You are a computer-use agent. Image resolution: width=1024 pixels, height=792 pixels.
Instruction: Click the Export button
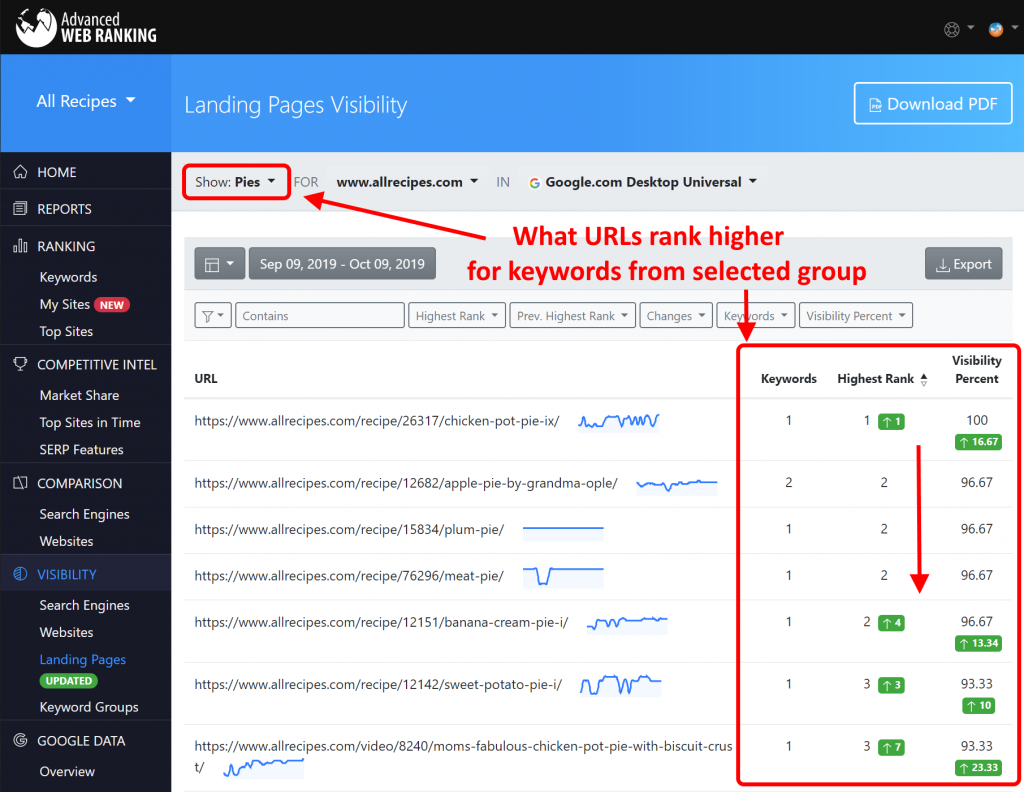click(x=963, y=264)
